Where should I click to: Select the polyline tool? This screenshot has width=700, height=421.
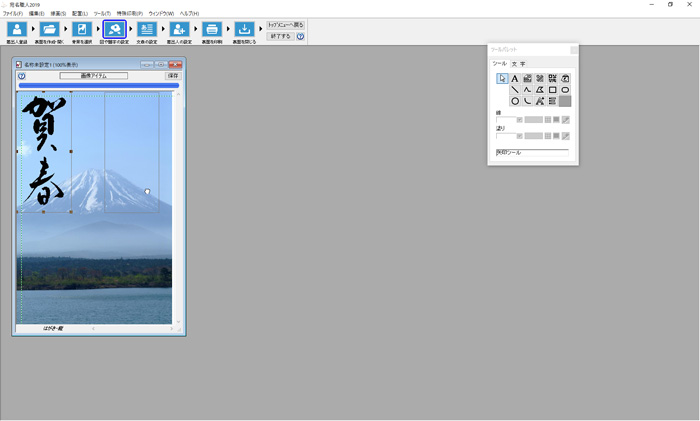(x=527, y=90)
